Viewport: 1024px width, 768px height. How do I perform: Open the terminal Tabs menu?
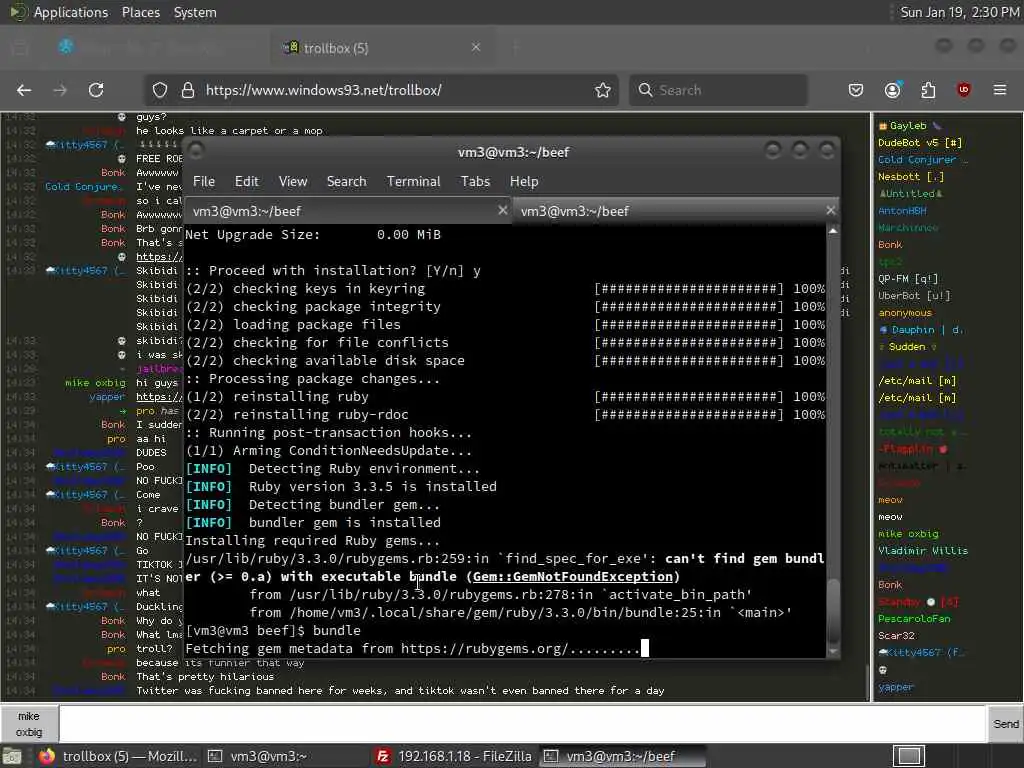point(475,182)
